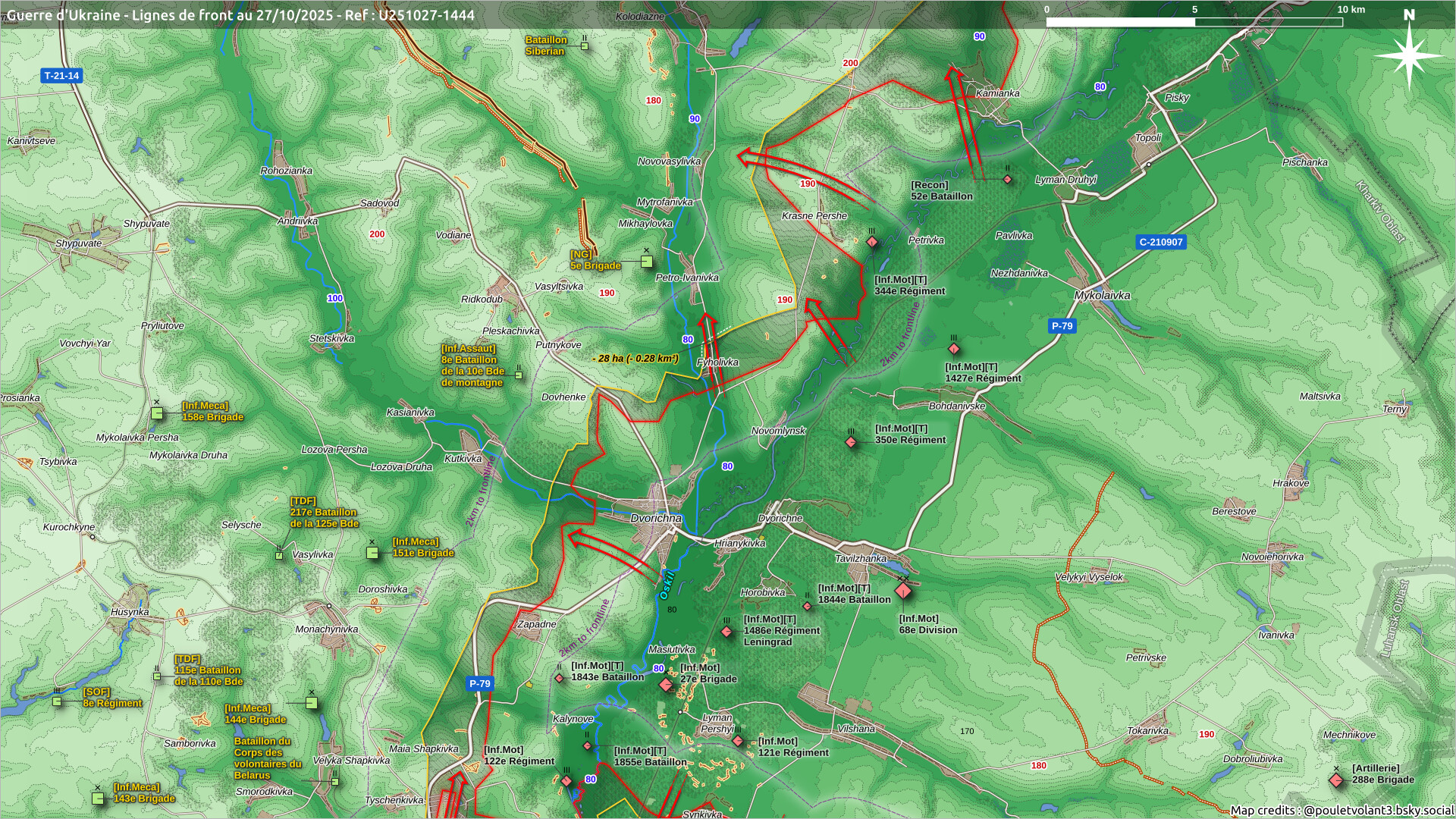1456x819 pixels.
Task: Click the C-210907 road label
Action: 1160,243
